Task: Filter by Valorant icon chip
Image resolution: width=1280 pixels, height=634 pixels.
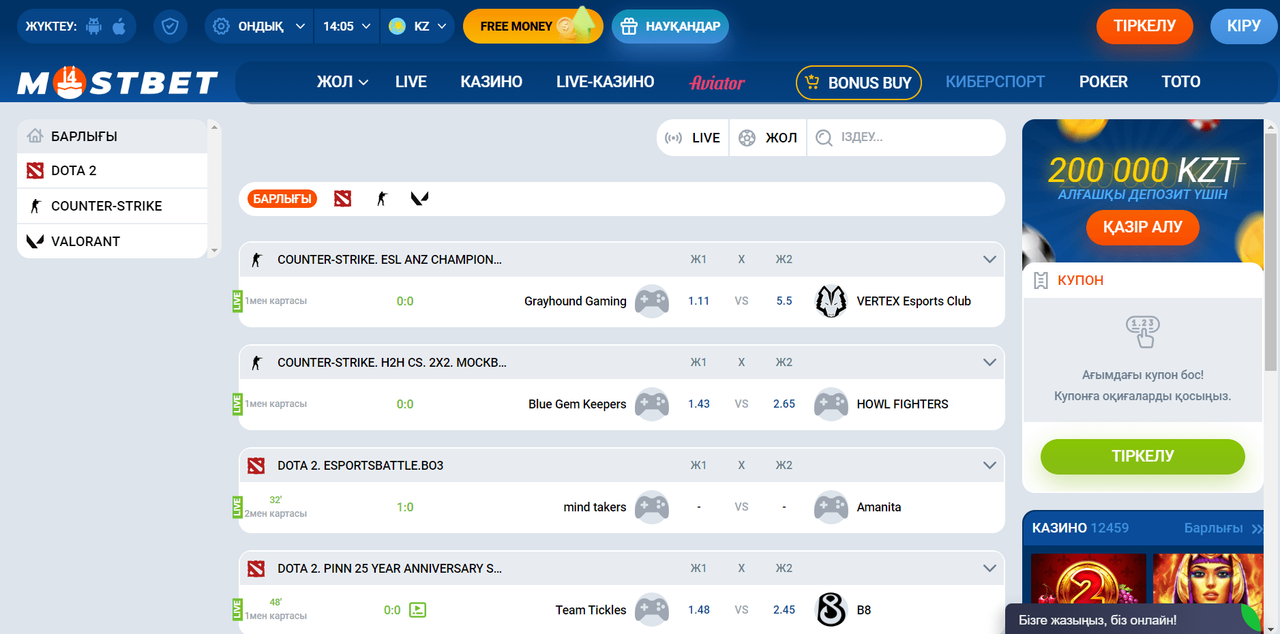Action: coord(419,199)
